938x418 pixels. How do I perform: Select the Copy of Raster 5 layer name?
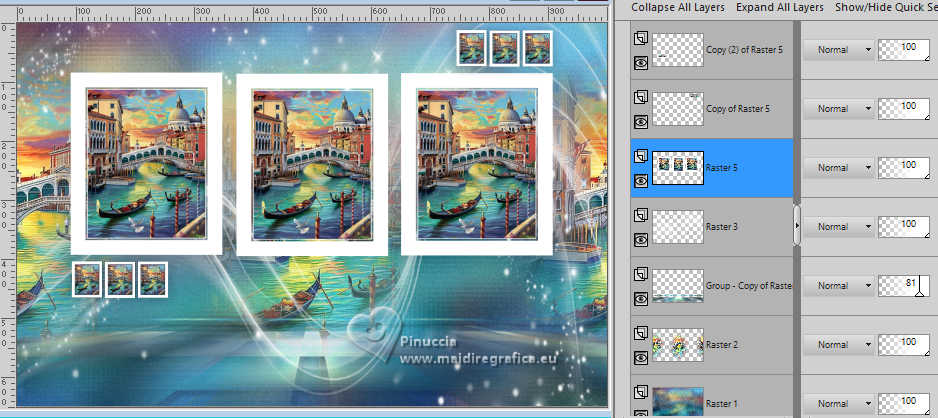(738, 109)
